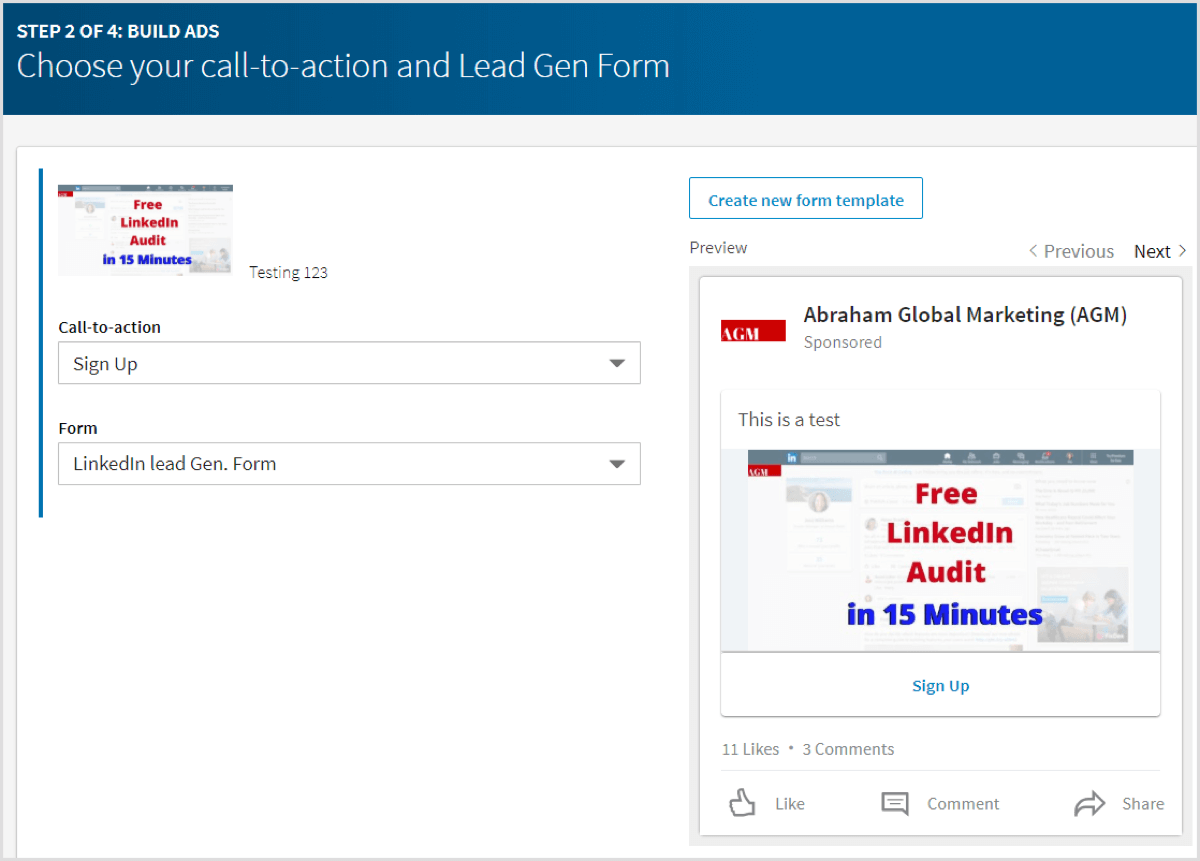Click the AGM company logo
The width and height of the screenshot is (1200, 861).
(753, 331)
